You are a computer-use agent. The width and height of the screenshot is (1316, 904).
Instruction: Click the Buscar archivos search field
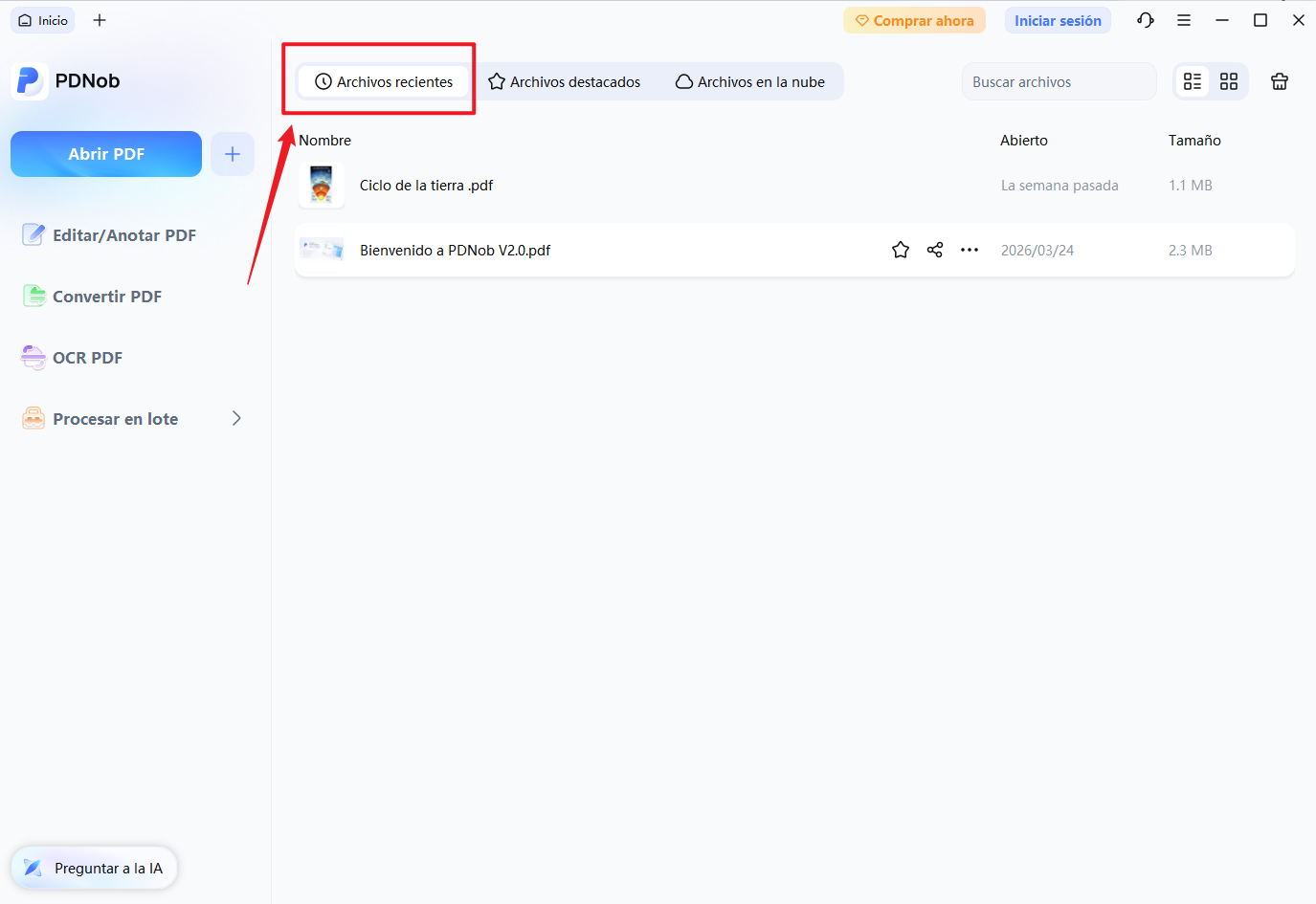tap(1059, 81)
